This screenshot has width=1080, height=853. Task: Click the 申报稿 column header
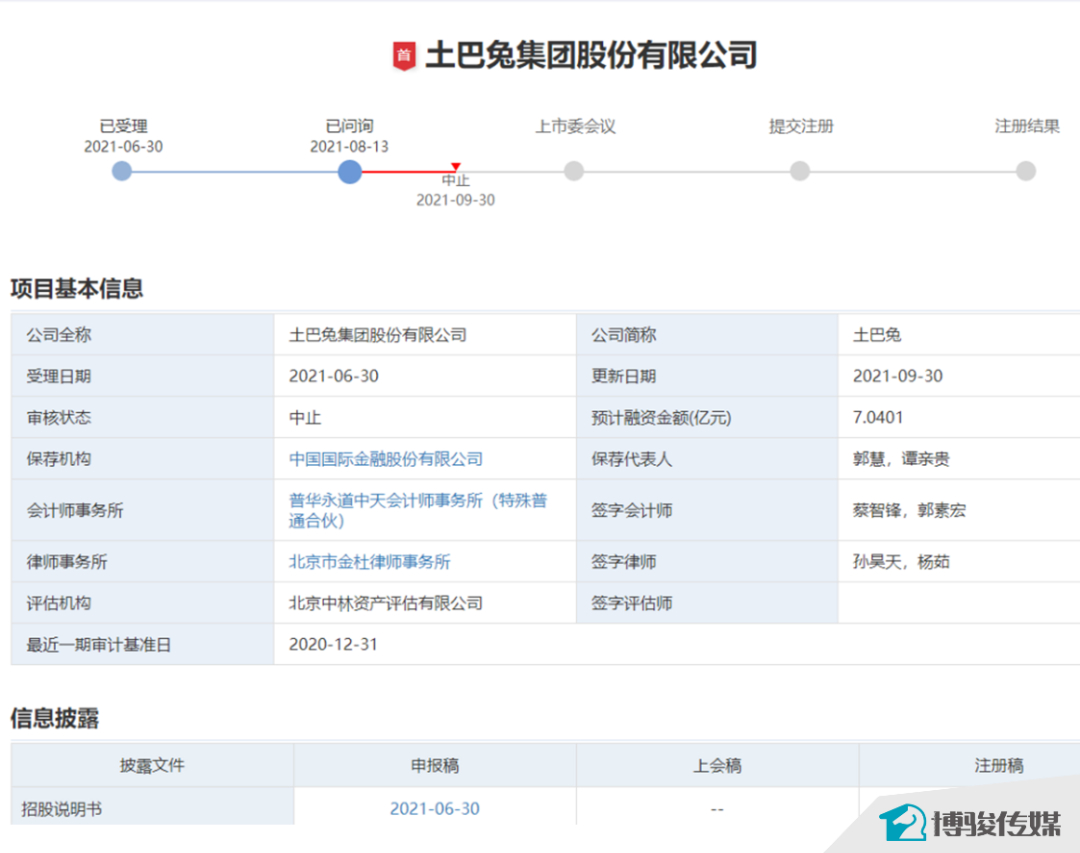[435, 765]
